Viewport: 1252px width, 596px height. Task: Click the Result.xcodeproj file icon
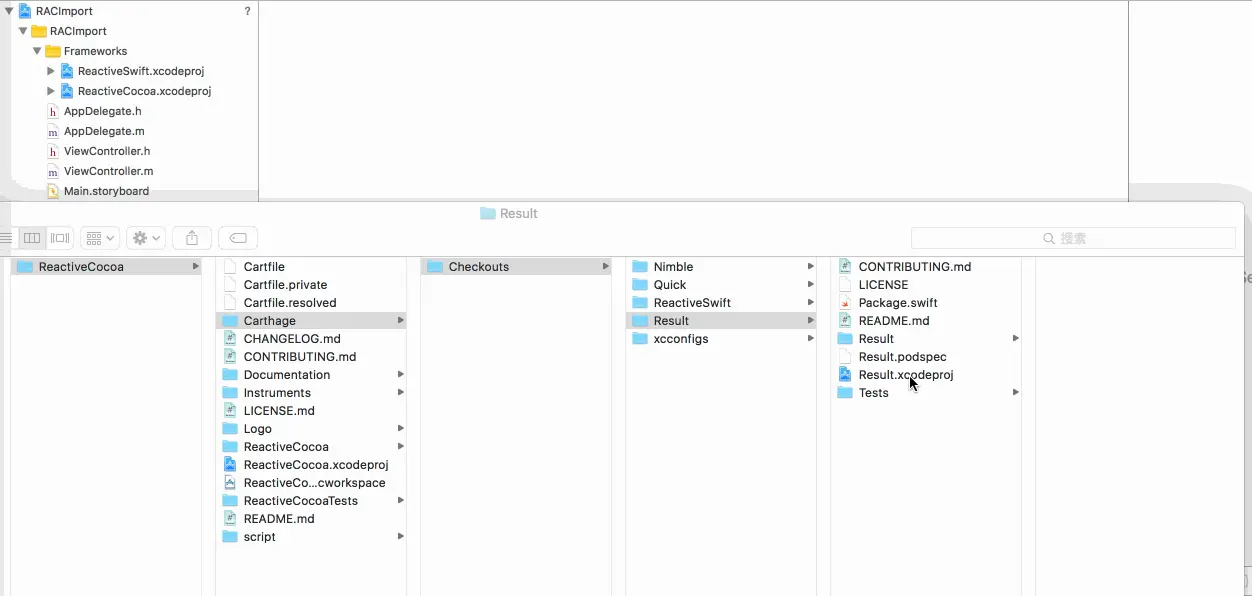845,375
